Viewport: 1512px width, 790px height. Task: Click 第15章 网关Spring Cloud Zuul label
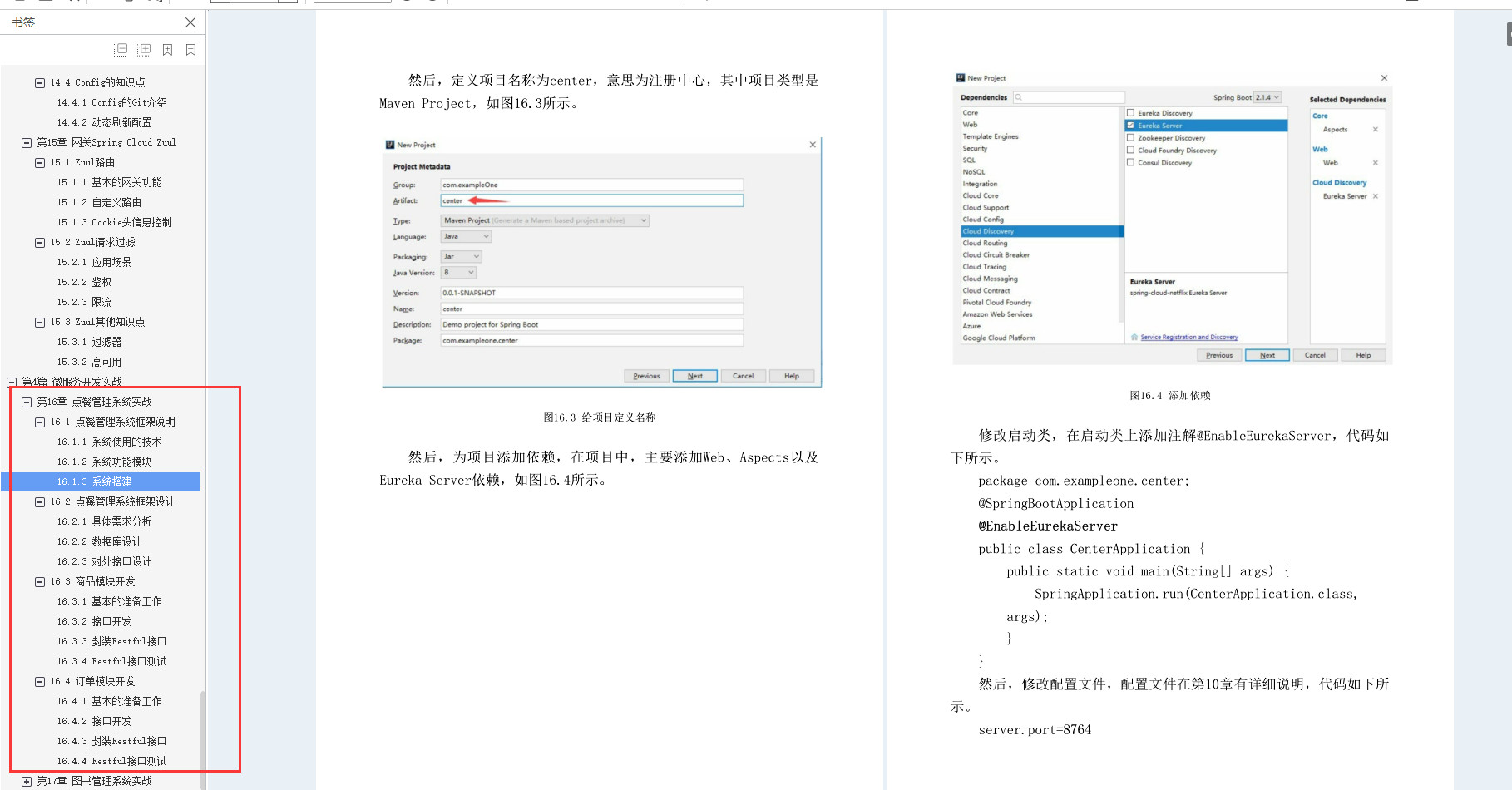[x=106, y=142]
